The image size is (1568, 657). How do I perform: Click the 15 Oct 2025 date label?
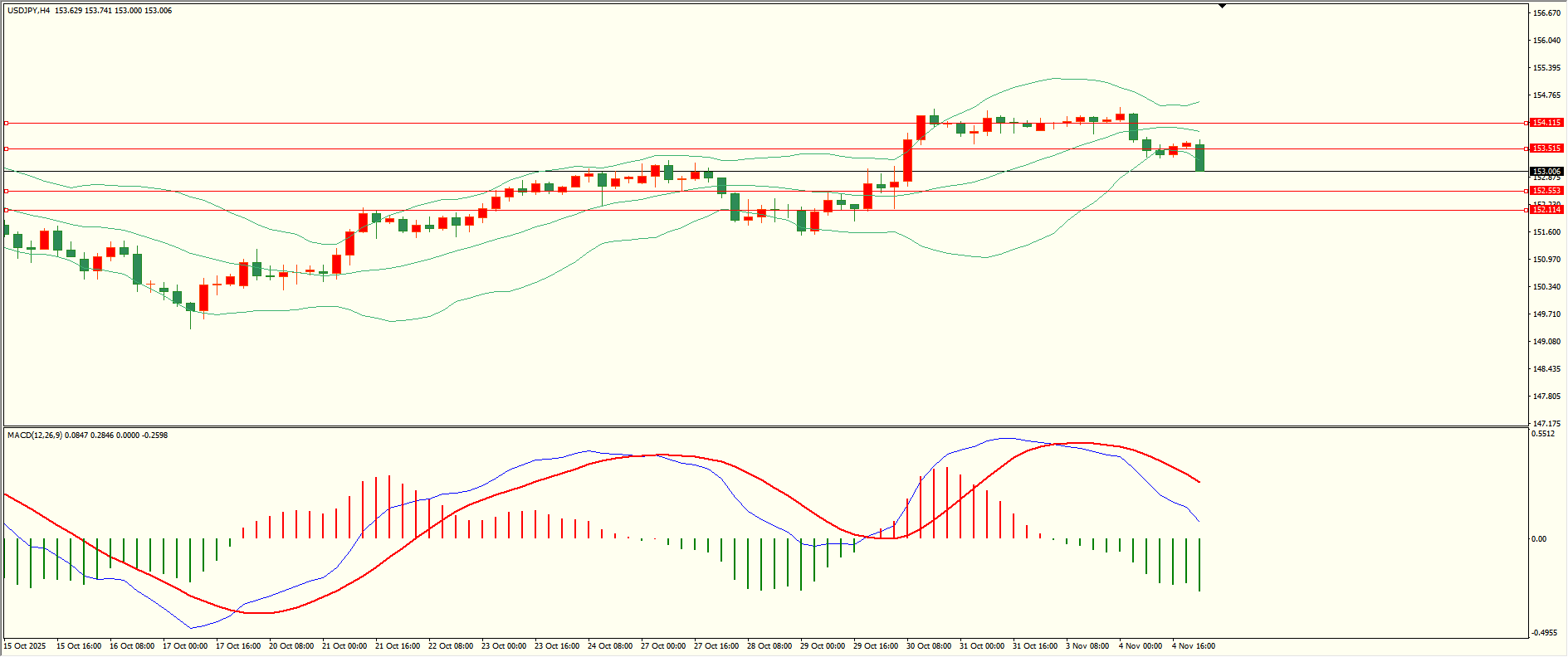[x=25, y=645]
